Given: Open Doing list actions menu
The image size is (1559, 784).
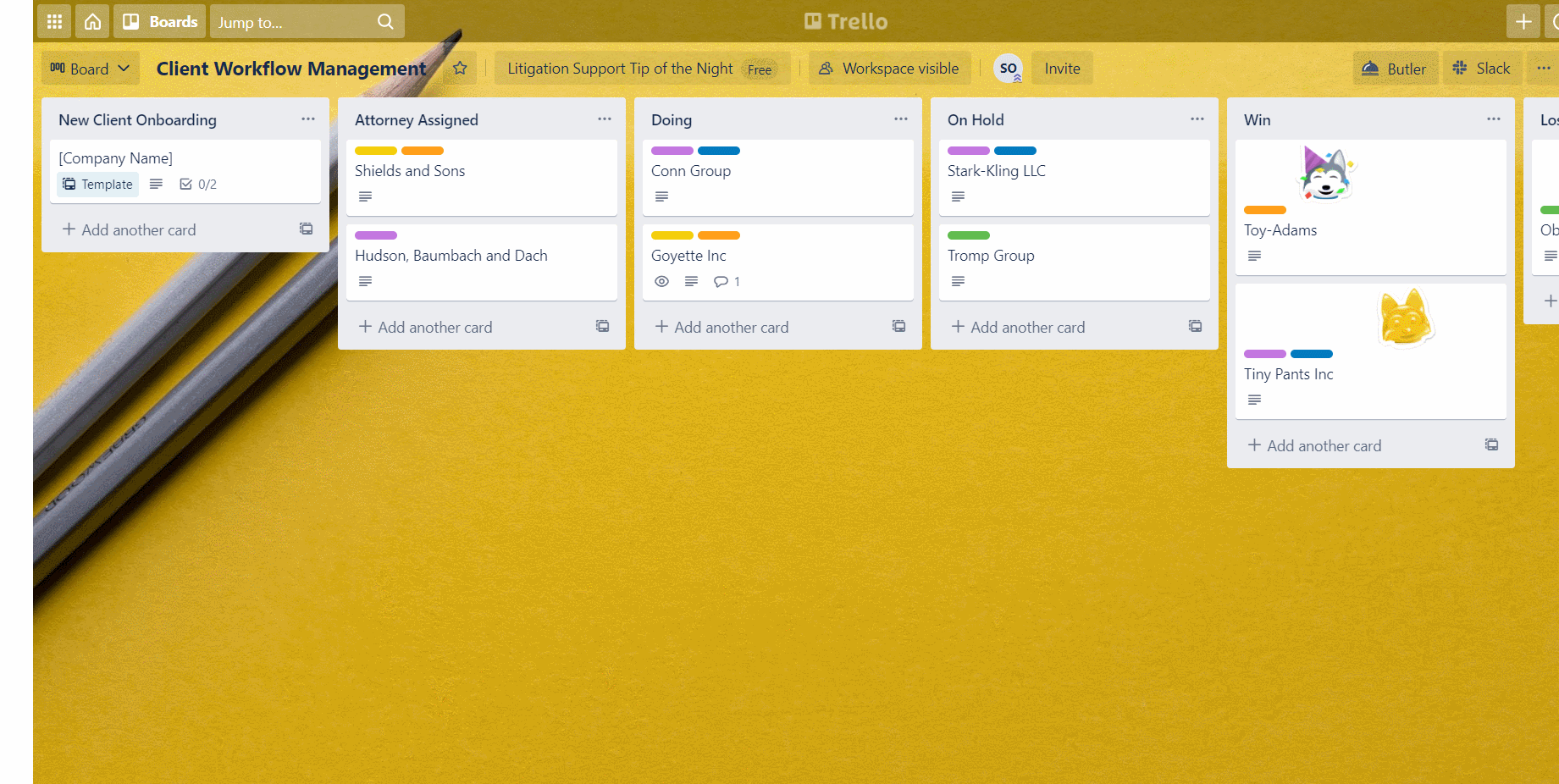Looking at the screenshot, I should (x=901, y=119).
